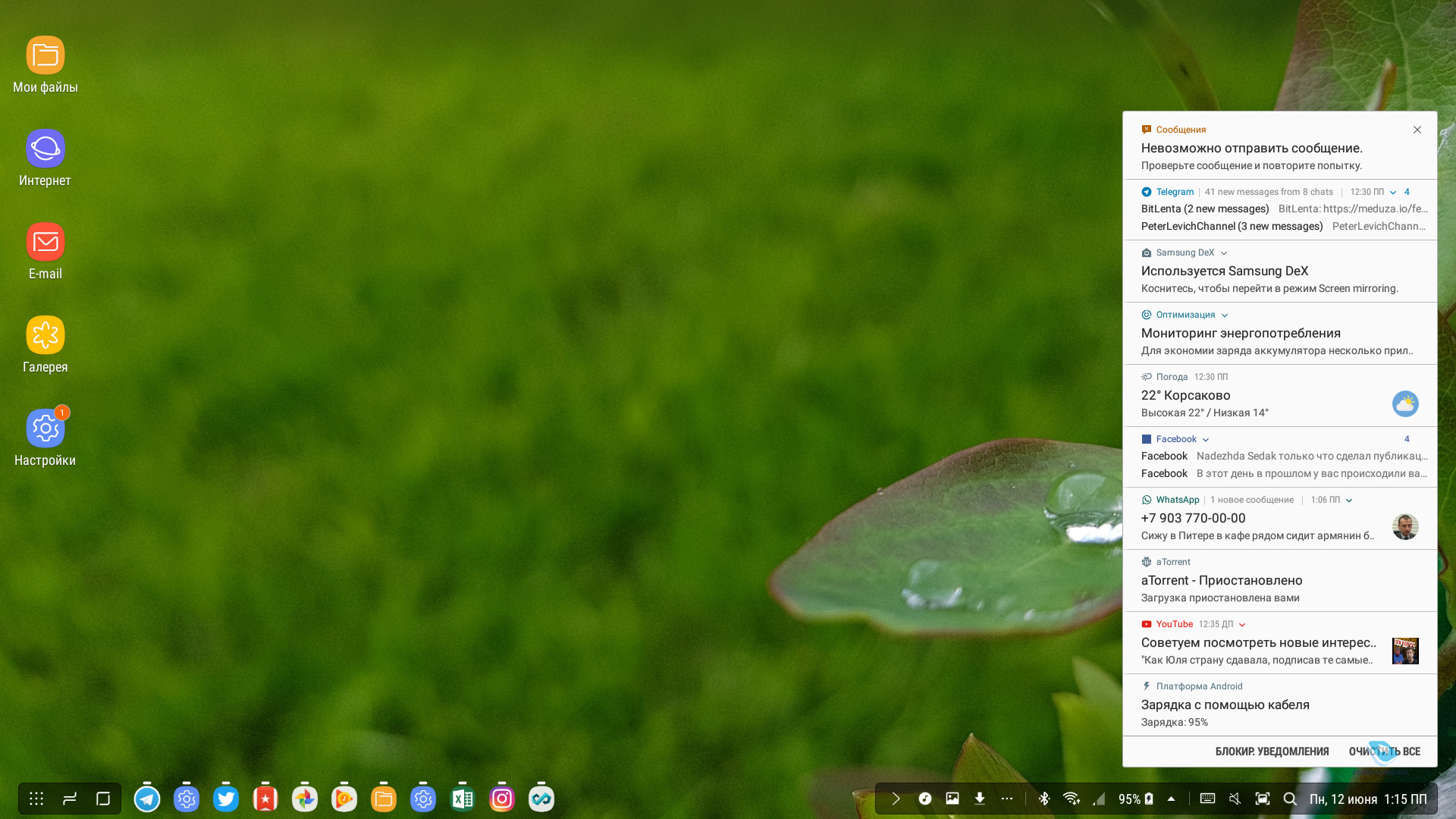Open Instagram from the taskbar
The image size is (1456, 819).
(502, 799)
